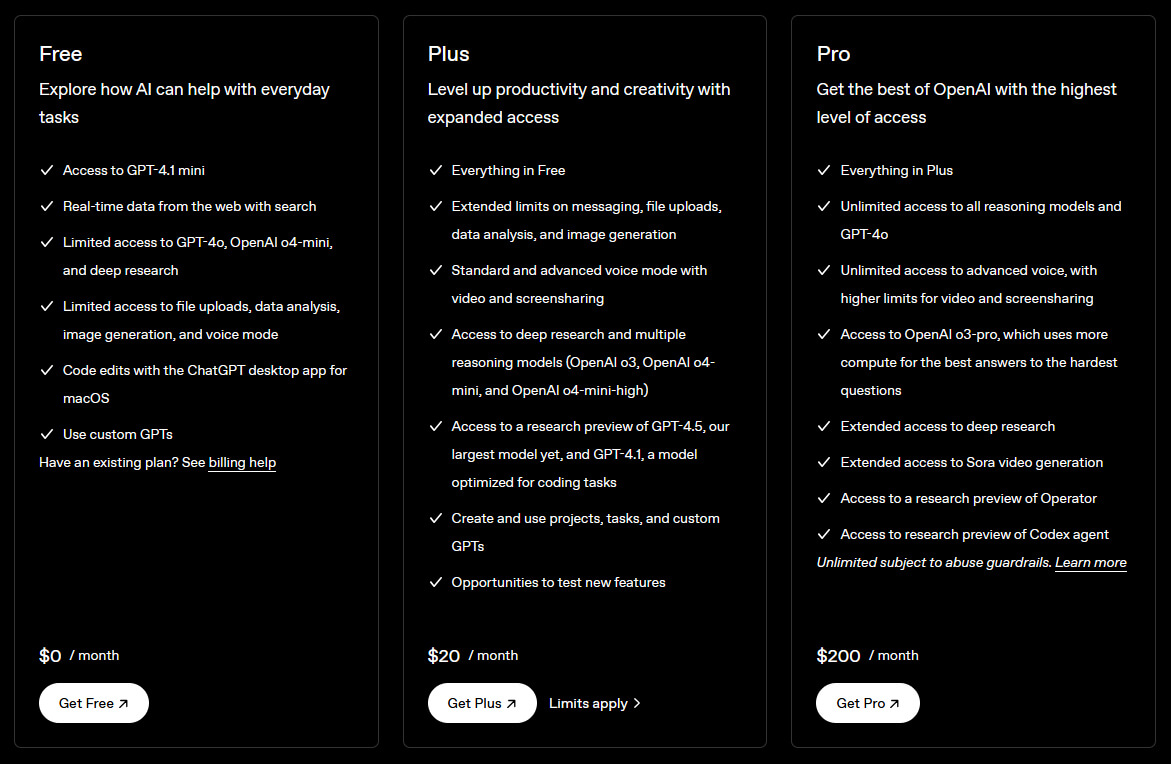This screenshot has width=1171, height=764.
Task: Click checkmark beside Everything in Free
Action: (436, 171)
